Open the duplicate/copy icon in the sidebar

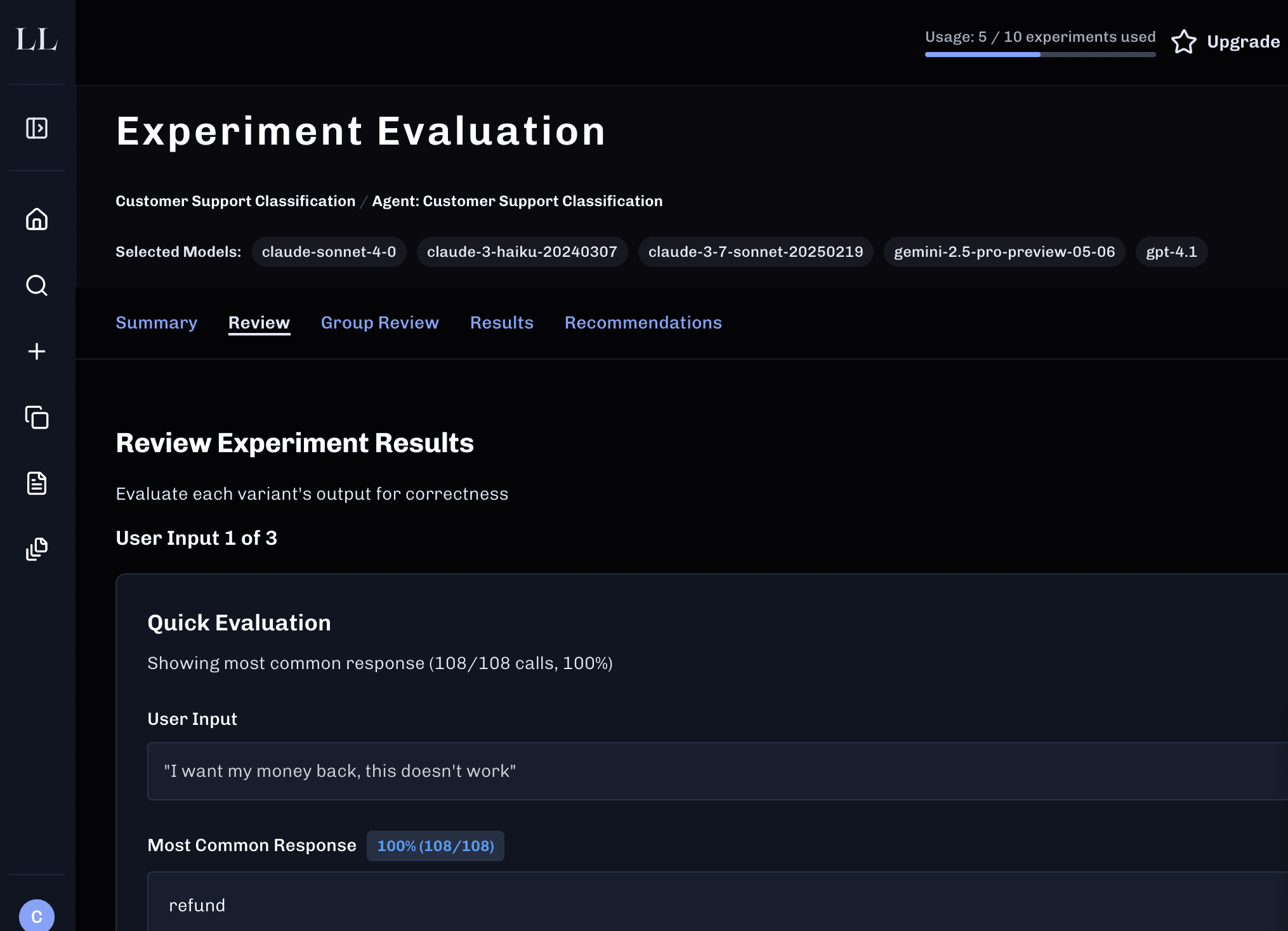point(36,419)
